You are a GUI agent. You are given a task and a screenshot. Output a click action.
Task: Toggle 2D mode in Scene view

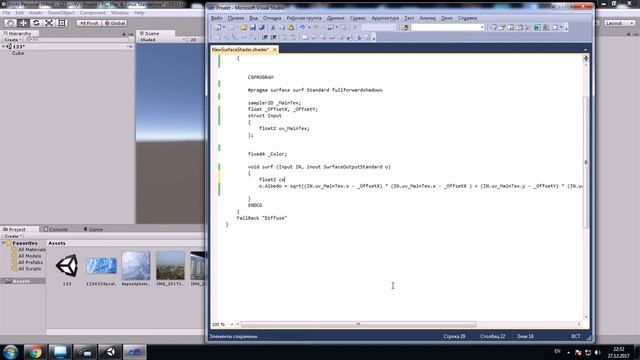coord(193,40)
